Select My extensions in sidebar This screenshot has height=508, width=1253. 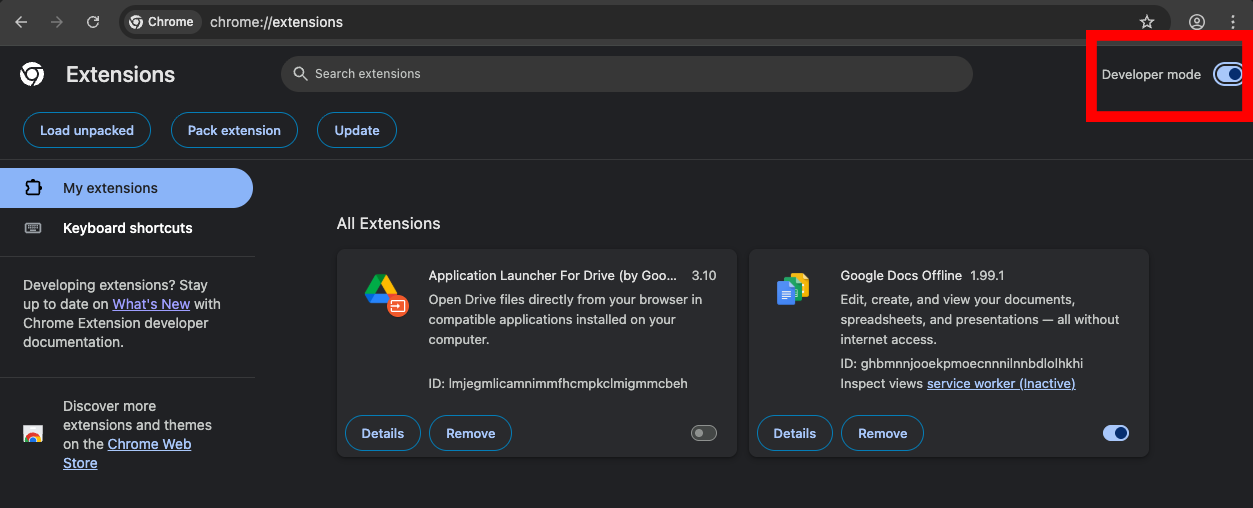126,188
